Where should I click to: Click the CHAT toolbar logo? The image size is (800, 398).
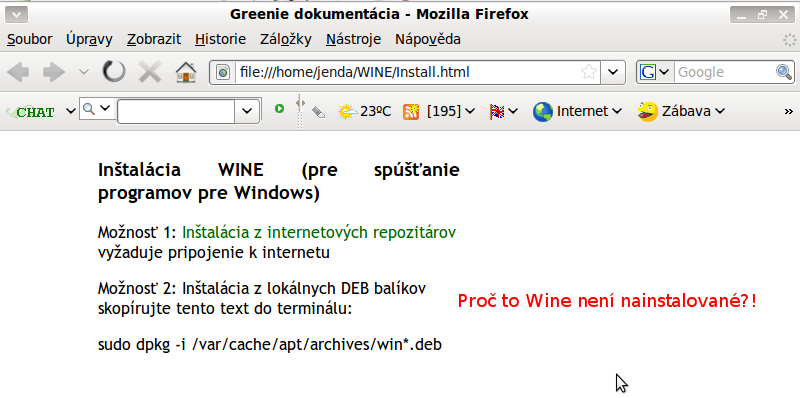point(32,112)
